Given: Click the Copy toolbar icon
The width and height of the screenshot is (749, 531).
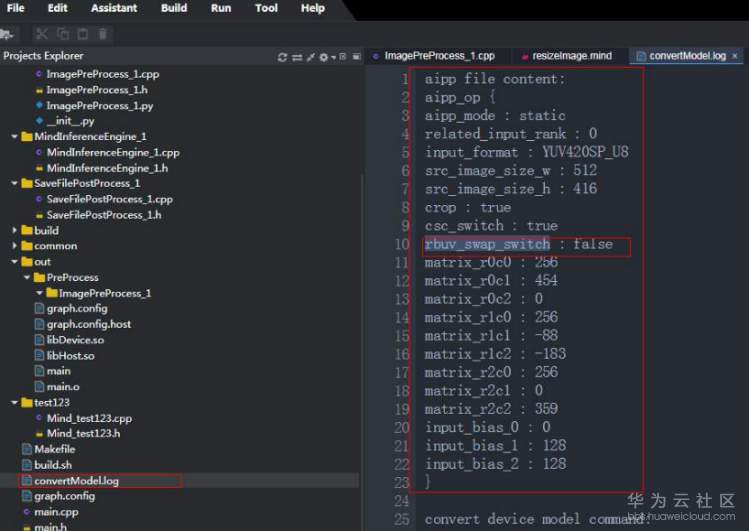Looking at the screenshot, I should (63, 34).
